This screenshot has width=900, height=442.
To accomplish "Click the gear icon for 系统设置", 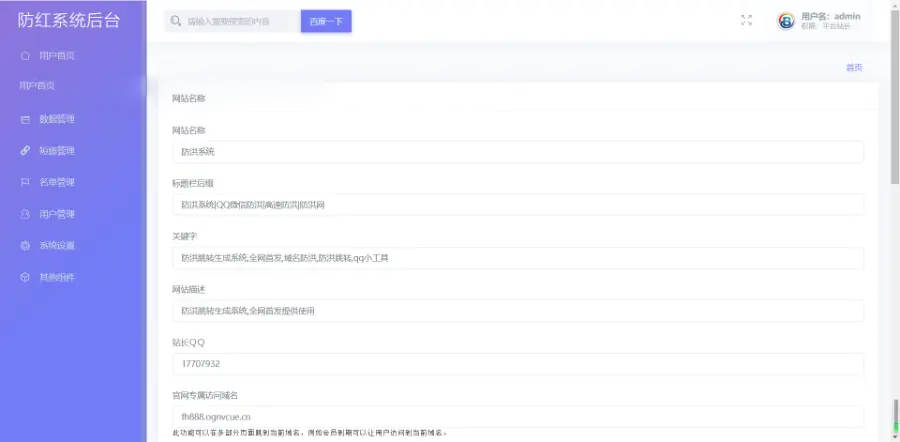I will click(25, 246).
